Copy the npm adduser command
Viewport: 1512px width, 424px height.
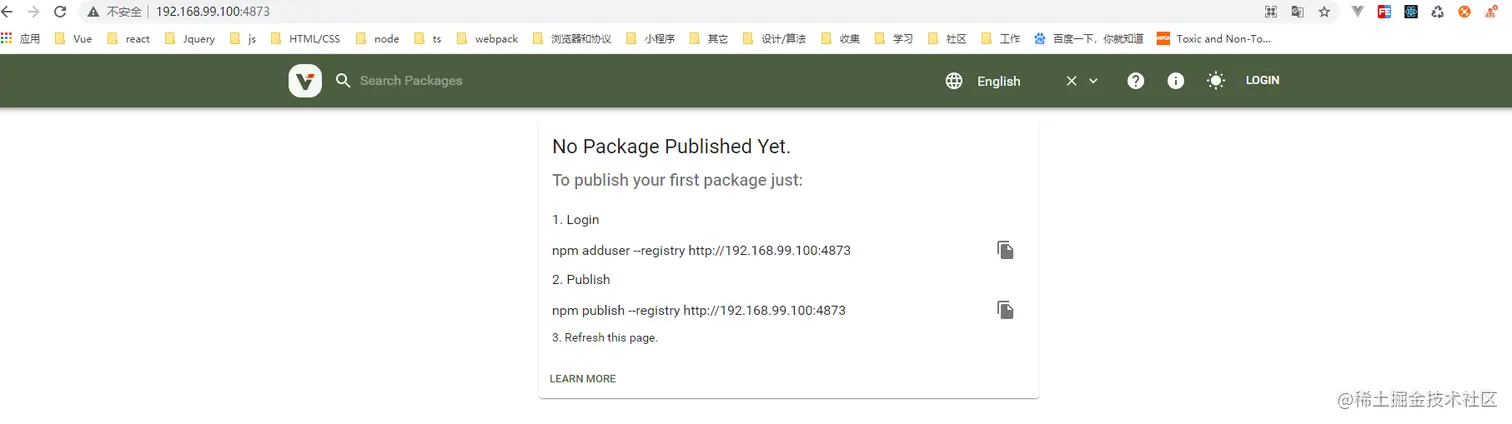(x=1005, y=250)
